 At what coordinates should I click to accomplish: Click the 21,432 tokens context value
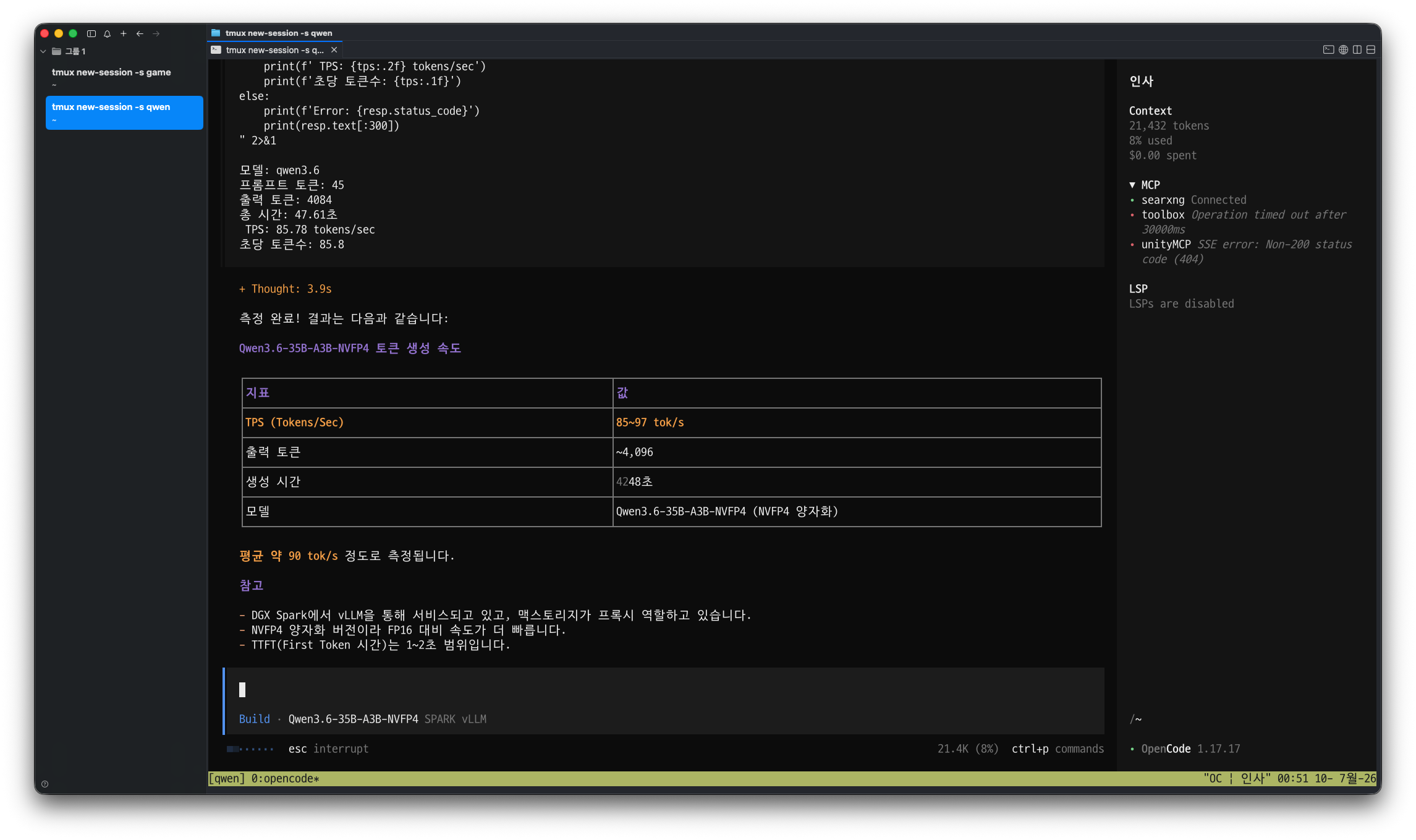point(1169,125)
